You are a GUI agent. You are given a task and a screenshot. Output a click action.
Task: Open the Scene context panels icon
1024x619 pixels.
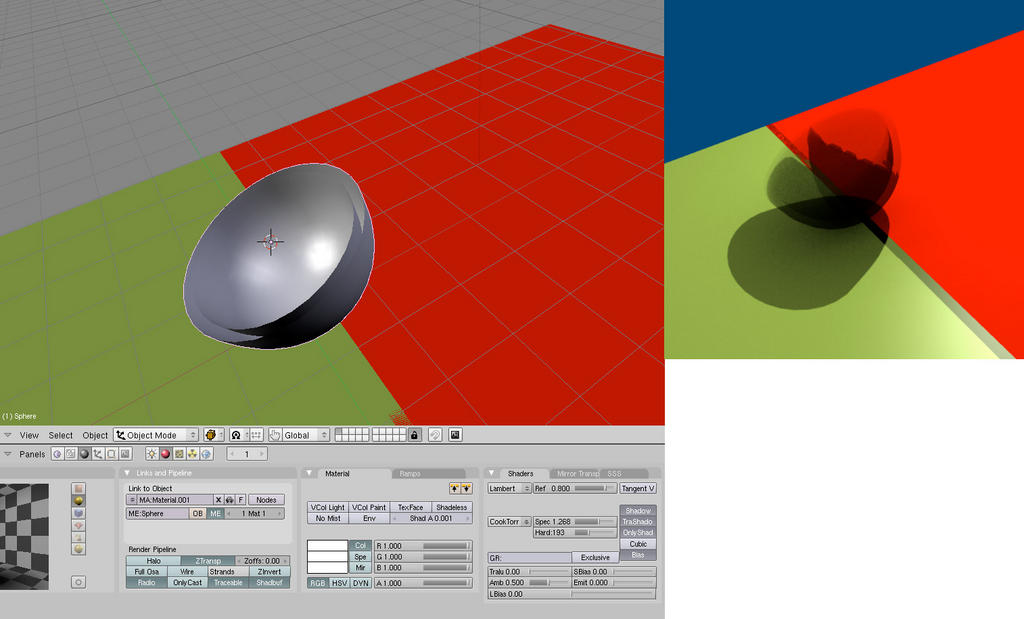pyautogui.click(x=125, y=454)
